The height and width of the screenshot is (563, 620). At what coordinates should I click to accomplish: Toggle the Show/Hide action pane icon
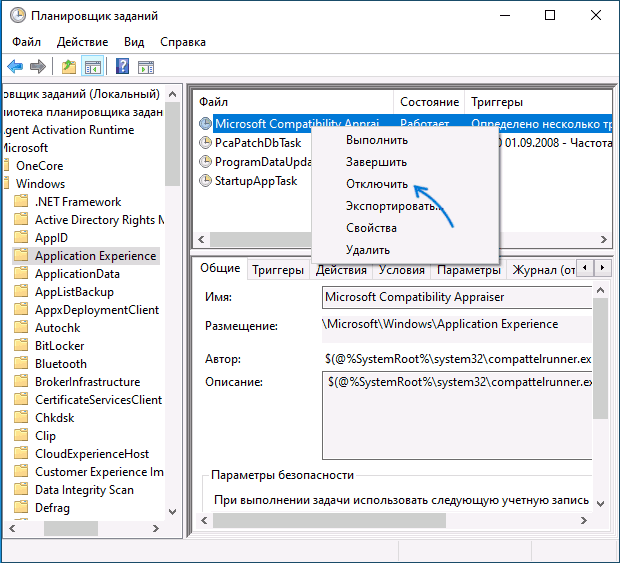click(146, 67)
